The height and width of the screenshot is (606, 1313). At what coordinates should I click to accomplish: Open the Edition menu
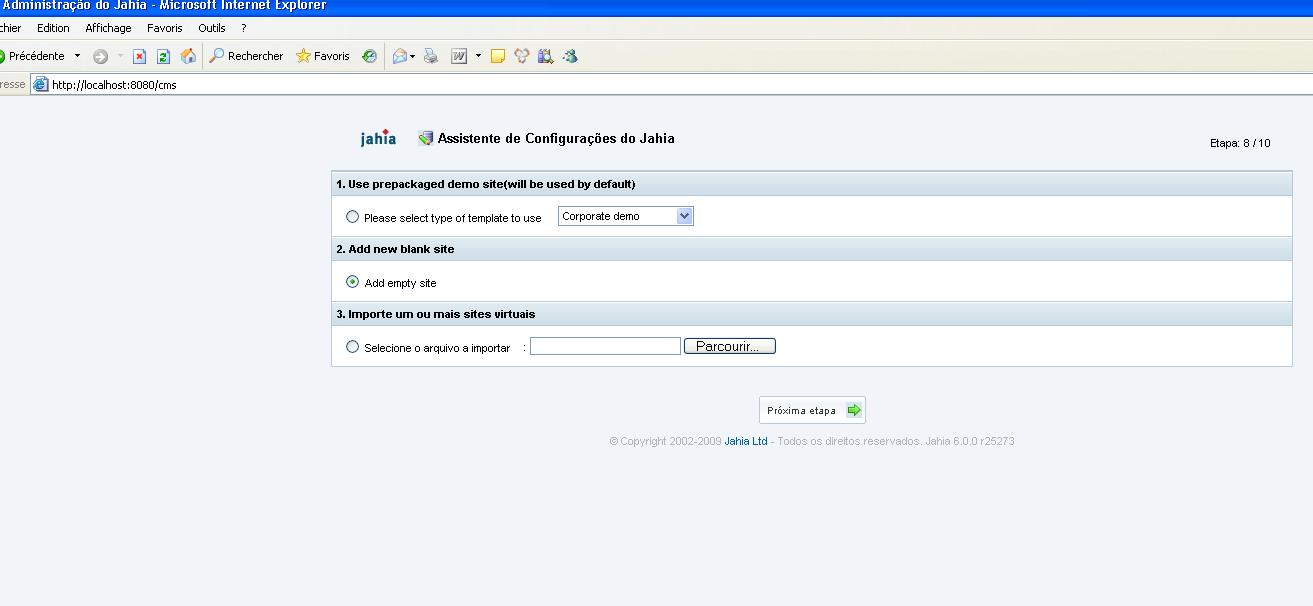[x=53, y=28]
